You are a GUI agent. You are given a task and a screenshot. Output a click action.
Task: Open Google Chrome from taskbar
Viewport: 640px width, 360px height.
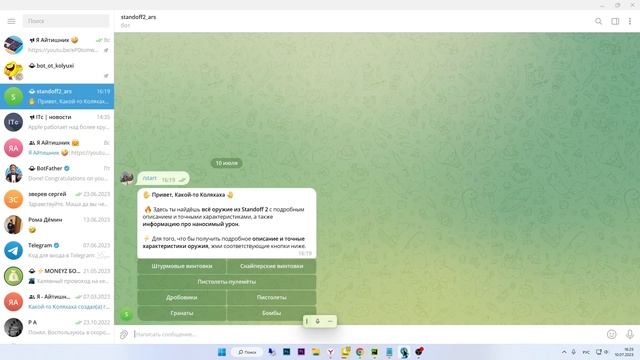360,352
